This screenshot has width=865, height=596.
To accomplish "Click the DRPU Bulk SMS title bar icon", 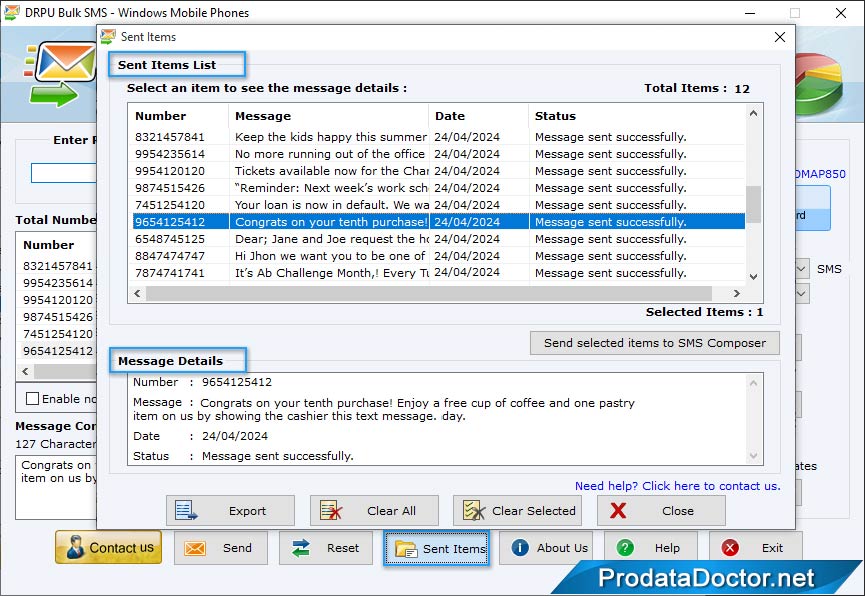I will pos(12,12).
